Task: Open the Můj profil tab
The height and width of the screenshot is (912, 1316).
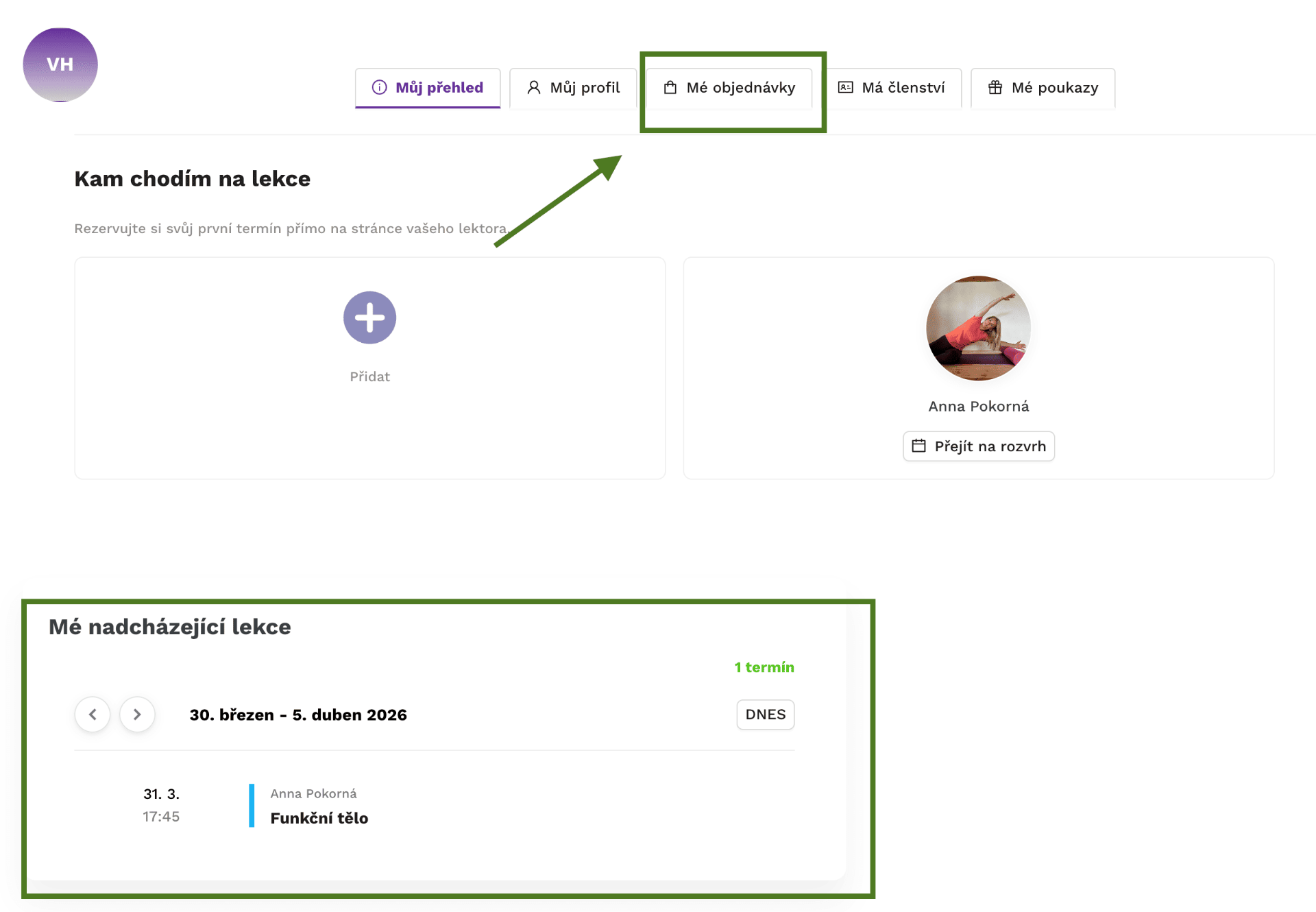Action: click(x=573, y=88)
